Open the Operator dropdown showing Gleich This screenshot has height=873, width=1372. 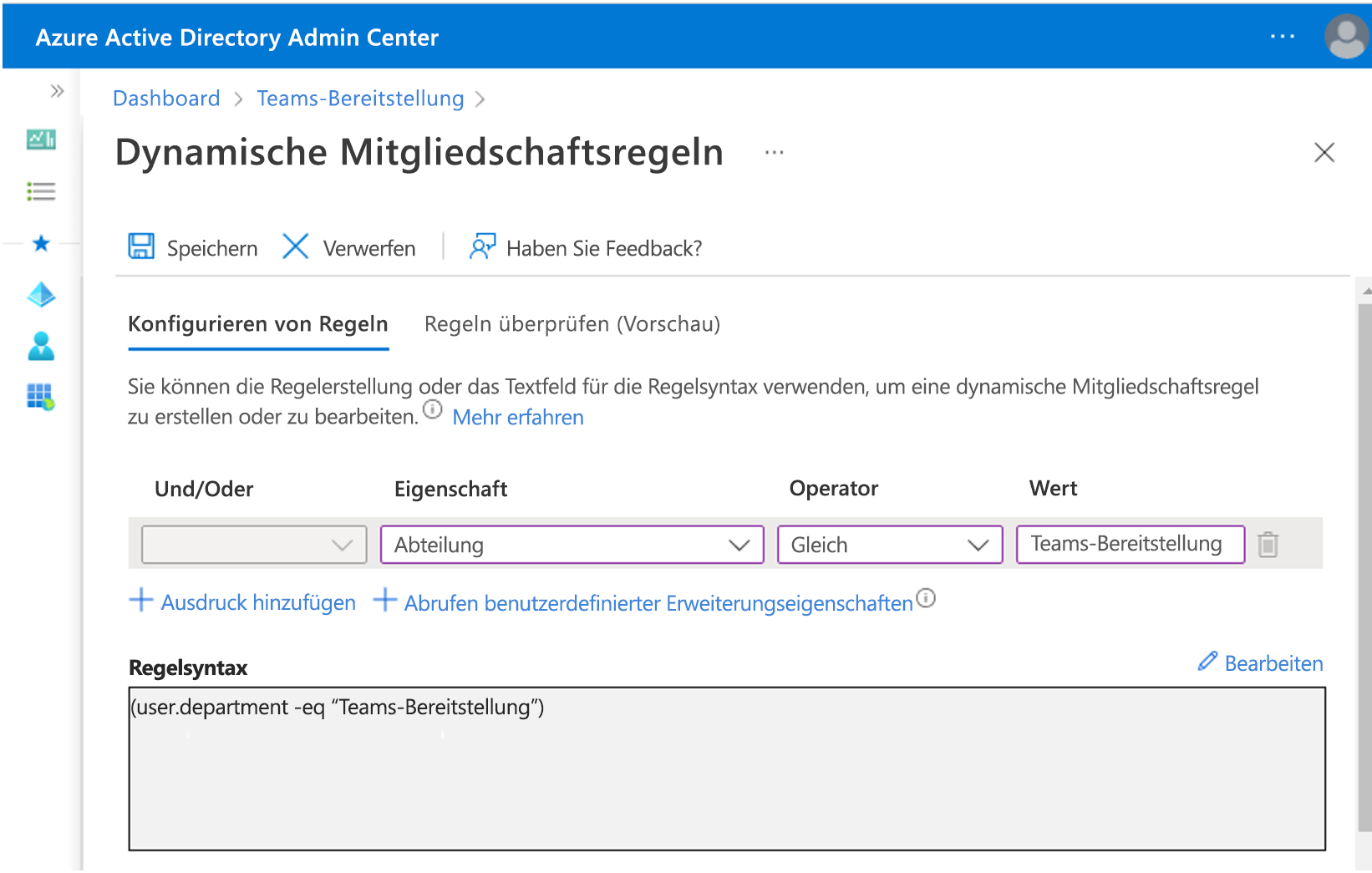coord(890,545)
